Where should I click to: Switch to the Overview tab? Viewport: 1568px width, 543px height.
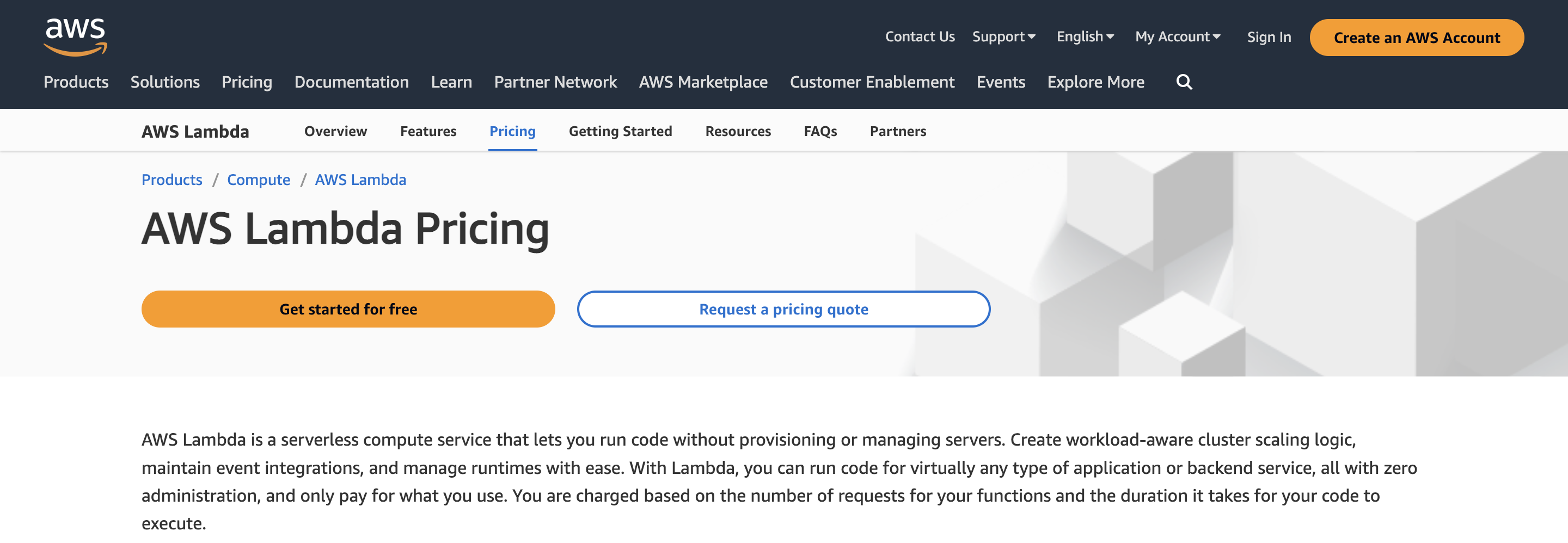pos(335,131)
